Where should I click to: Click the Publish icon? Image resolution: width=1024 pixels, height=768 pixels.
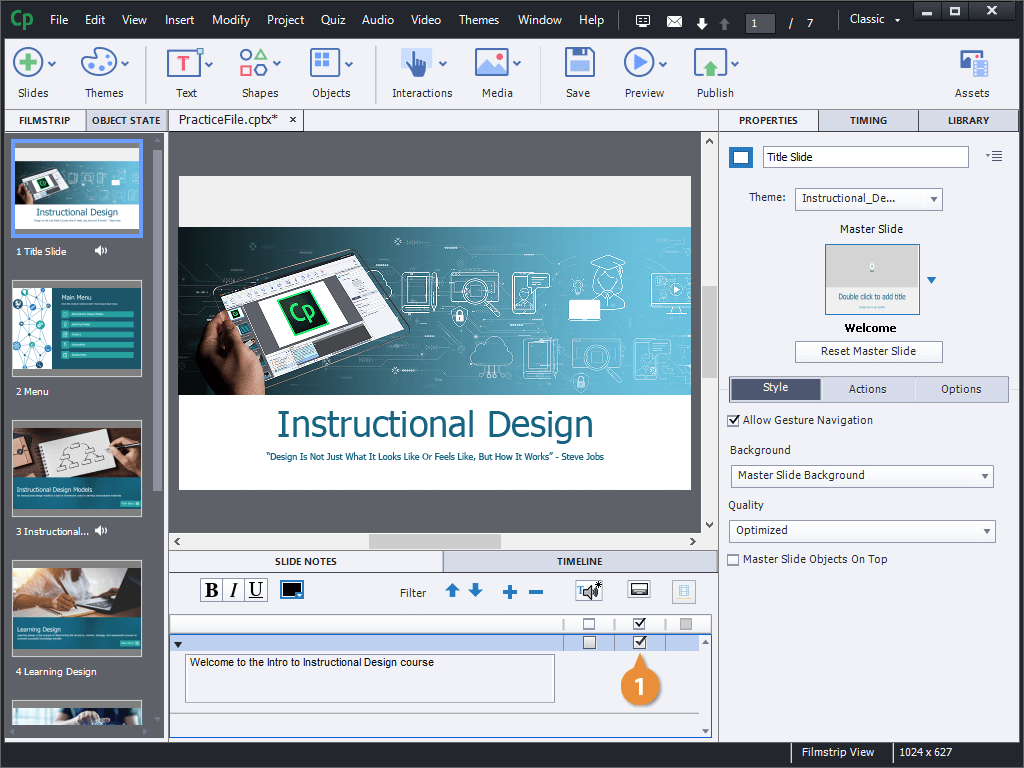point(710,63)
